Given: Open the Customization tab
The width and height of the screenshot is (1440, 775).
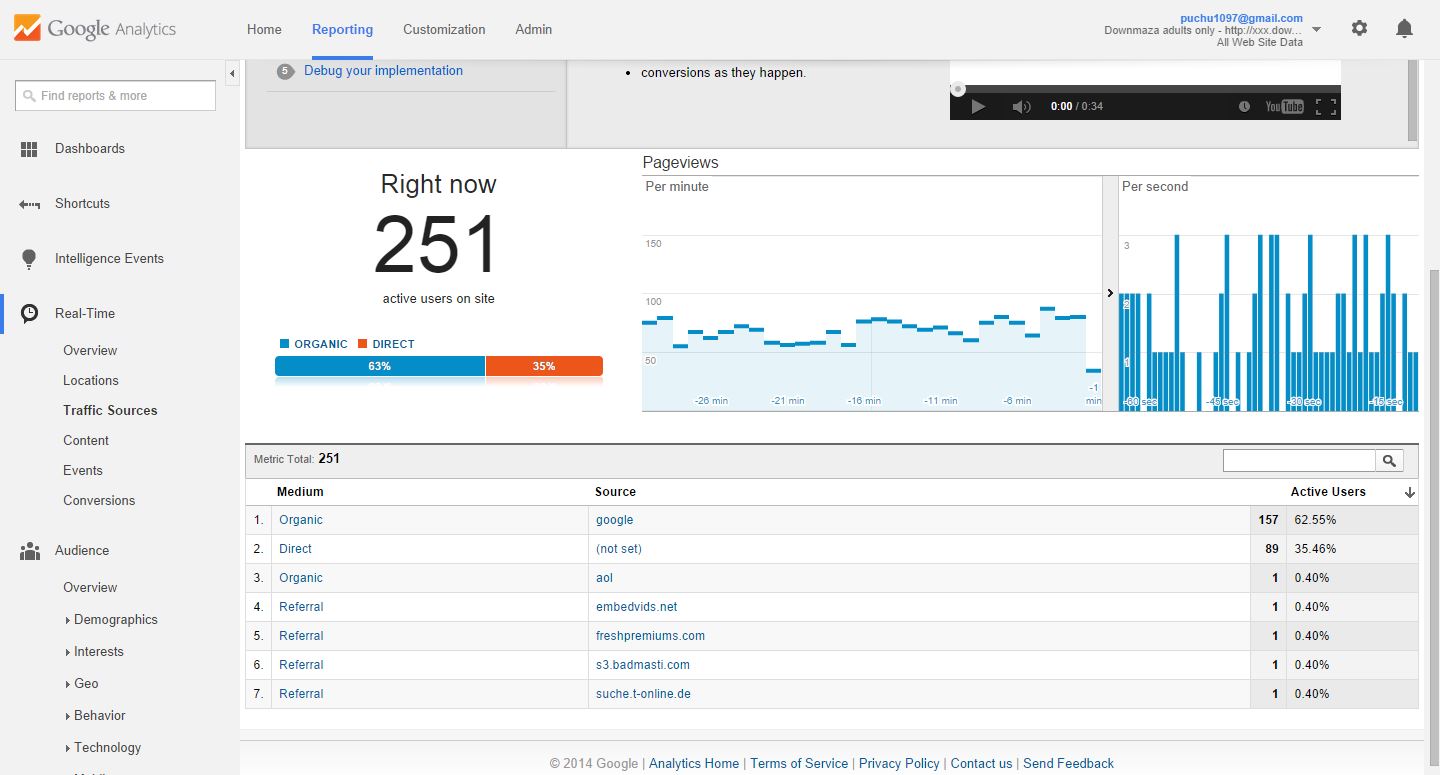Looking at the screenshot, I should (444, 29).
